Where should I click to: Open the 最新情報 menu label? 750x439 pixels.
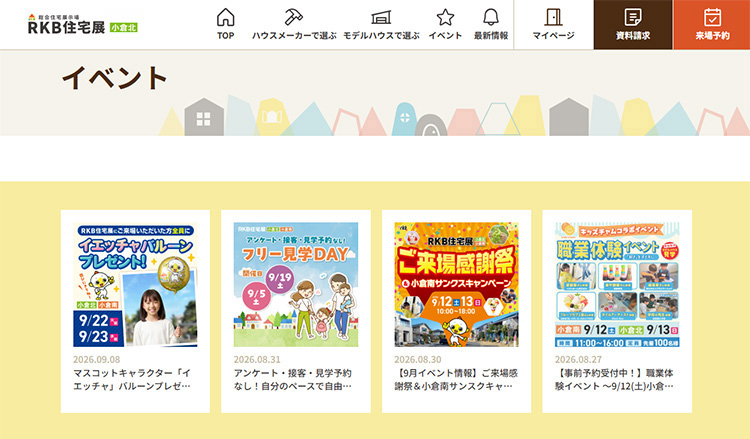tap(491, 35)
